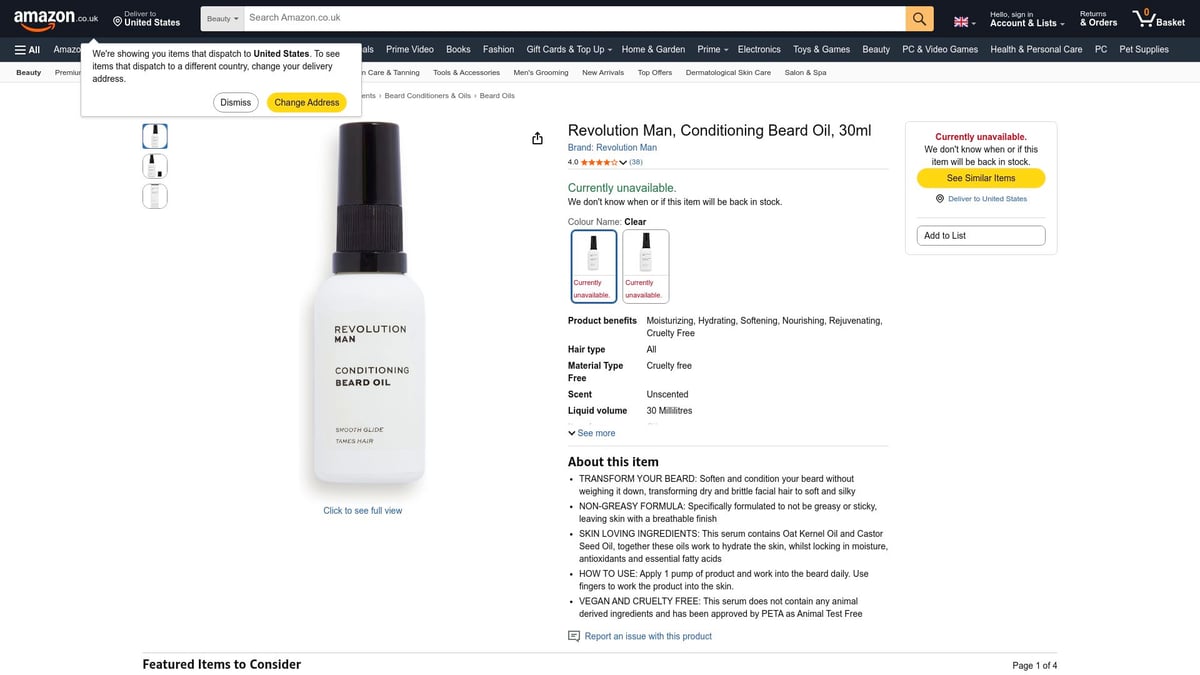1200x675 pixels.
Task: Click the orange search magnifier icon
Action: coord(918,17)
